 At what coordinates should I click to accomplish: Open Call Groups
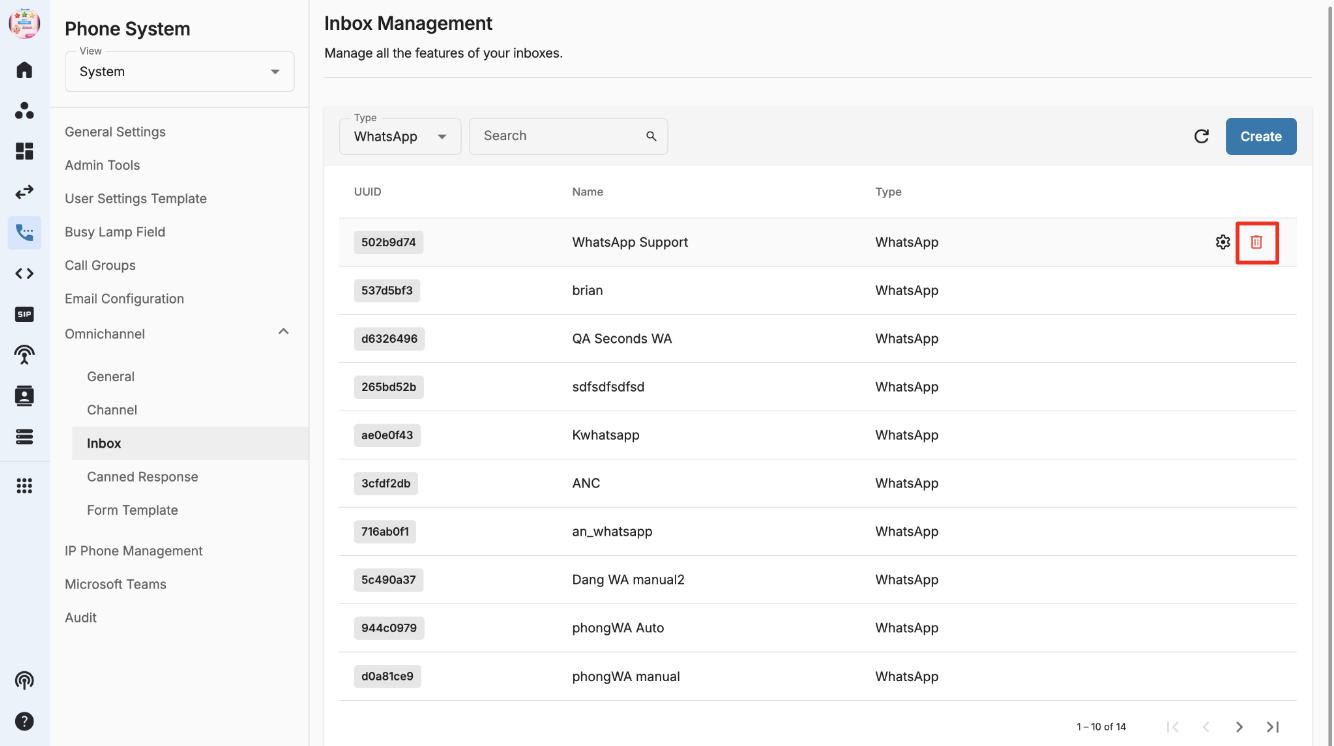tap(100, 265)
